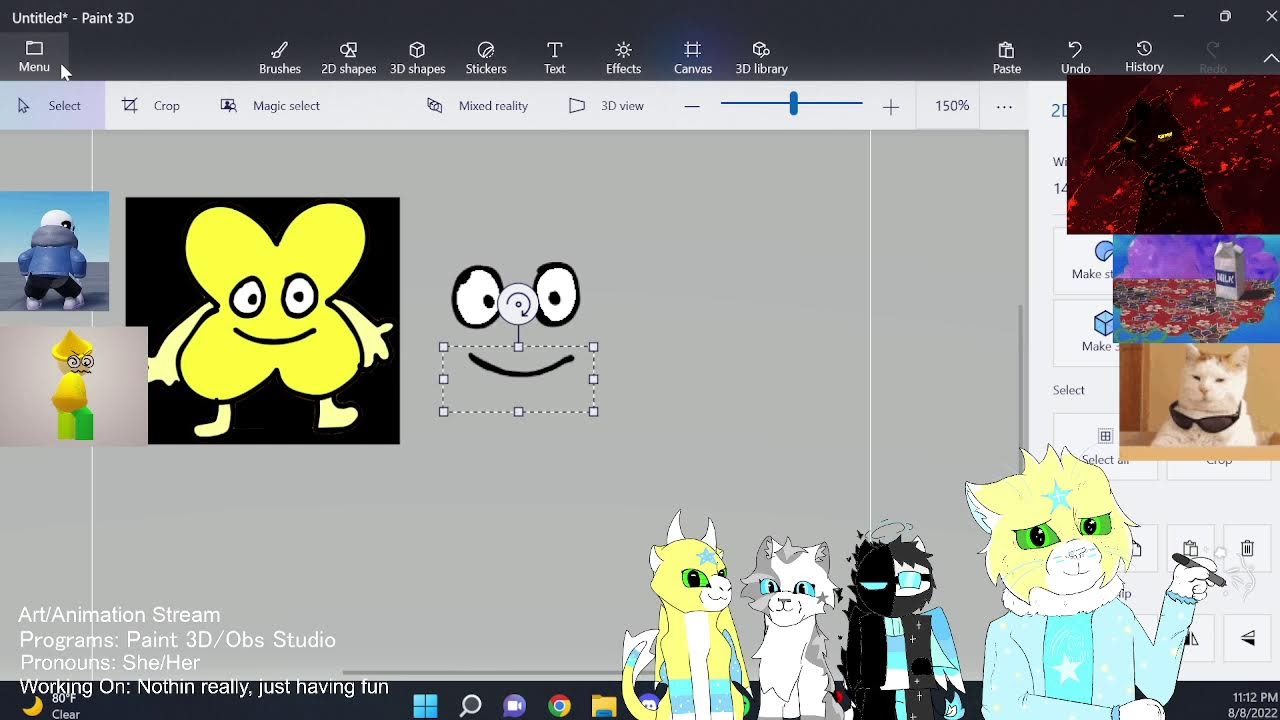1280x720 pixels.
Task: Open the Stickers tab
Action: [486, 58]
